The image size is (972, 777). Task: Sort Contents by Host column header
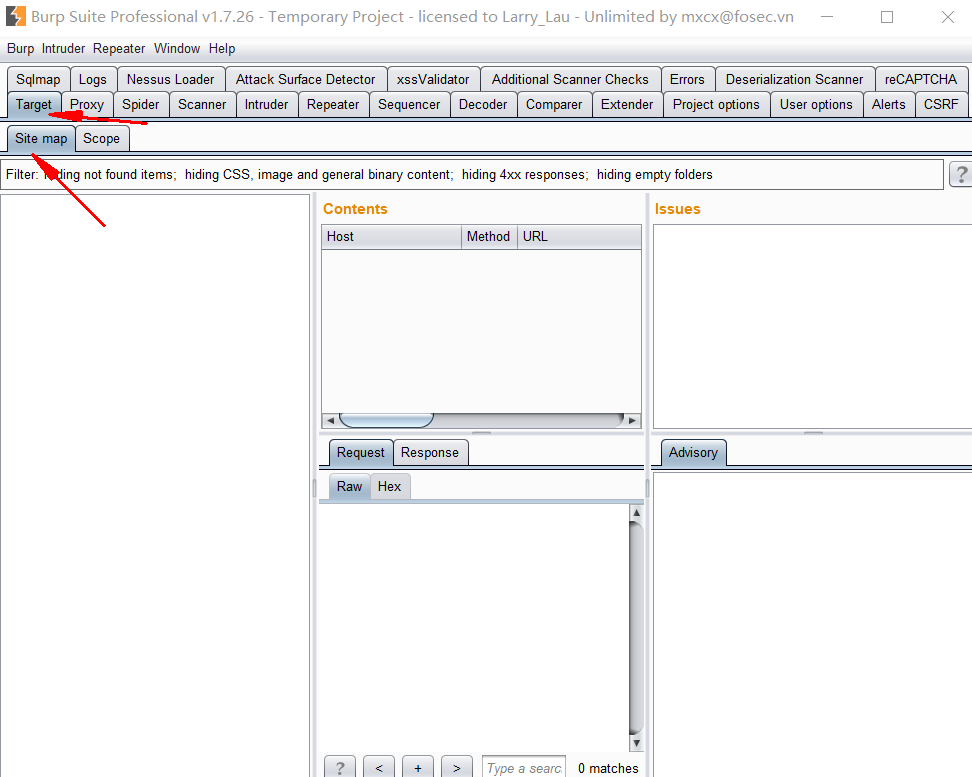(392, 236)
